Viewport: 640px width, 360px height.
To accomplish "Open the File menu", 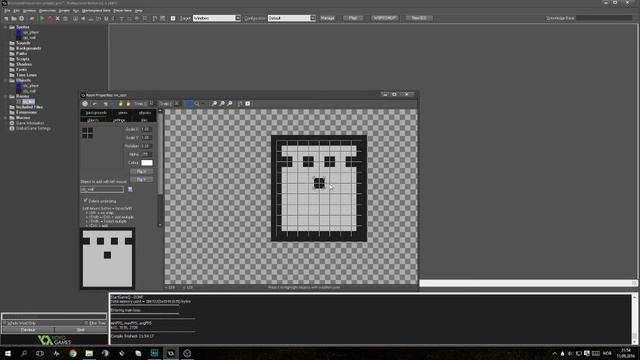I will 7,11.
